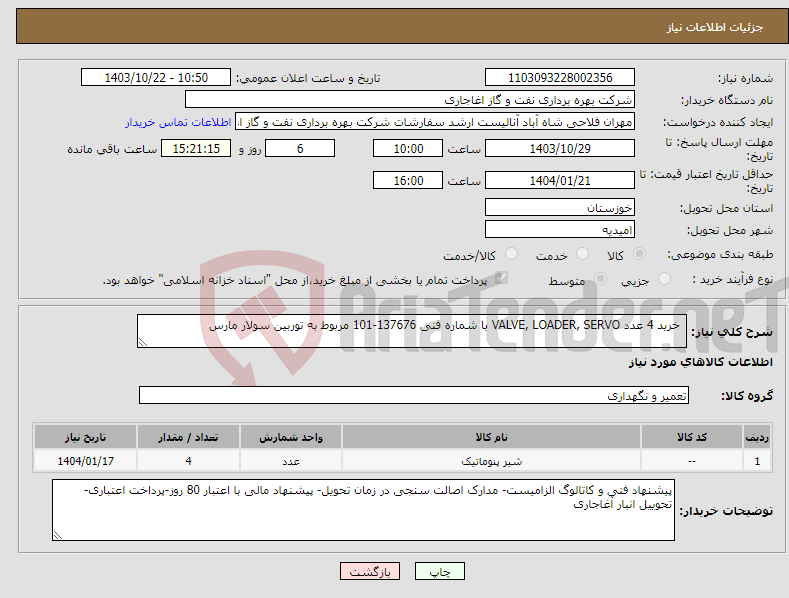Image resolution: width=789 pixels, height=598 pixels.
Task: Click the شرح کلی نیاز label
Action: [732, 332]
